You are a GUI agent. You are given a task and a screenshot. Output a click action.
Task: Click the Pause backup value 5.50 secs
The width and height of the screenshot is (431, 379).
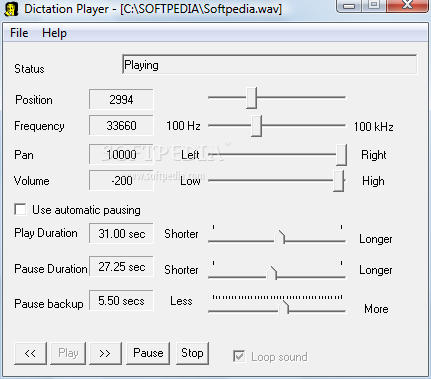[121, 300]
